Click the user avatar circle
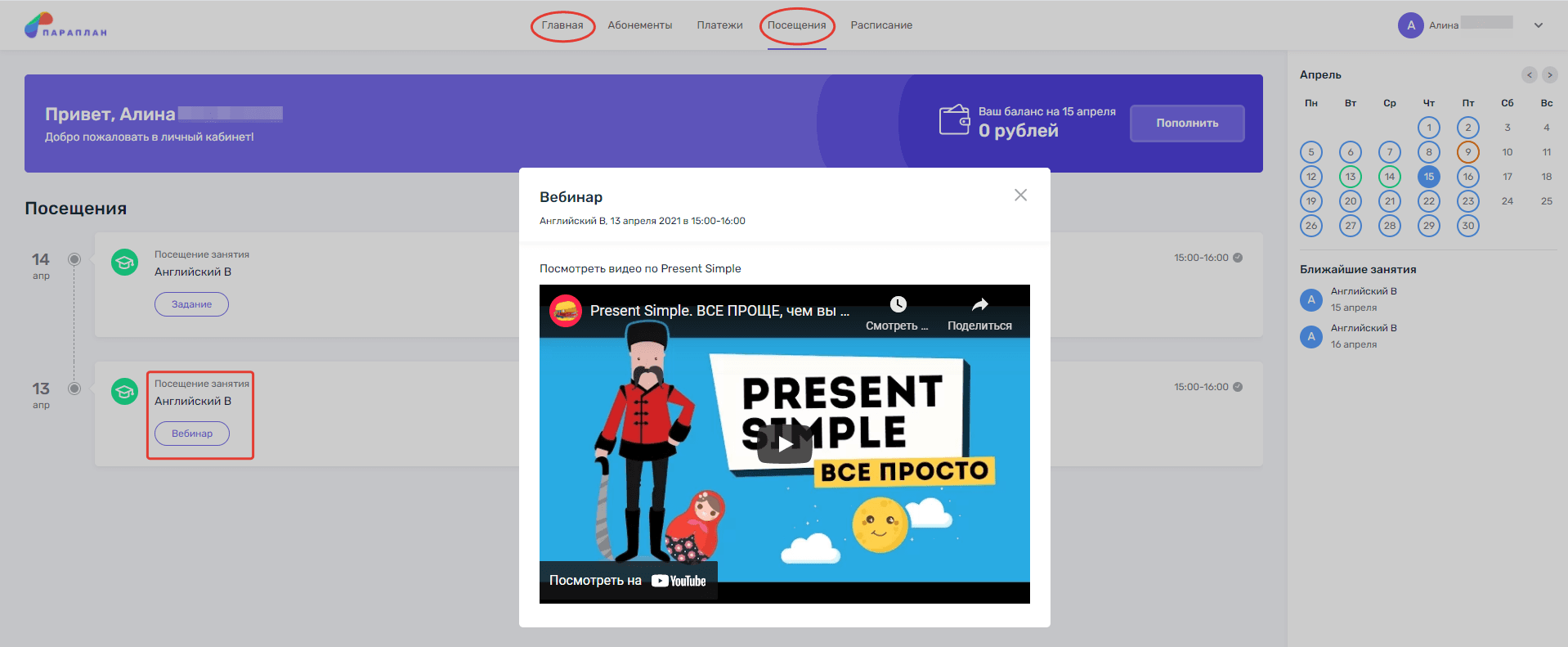Viewport: 1568px width, 647px height. (1410, 25)
